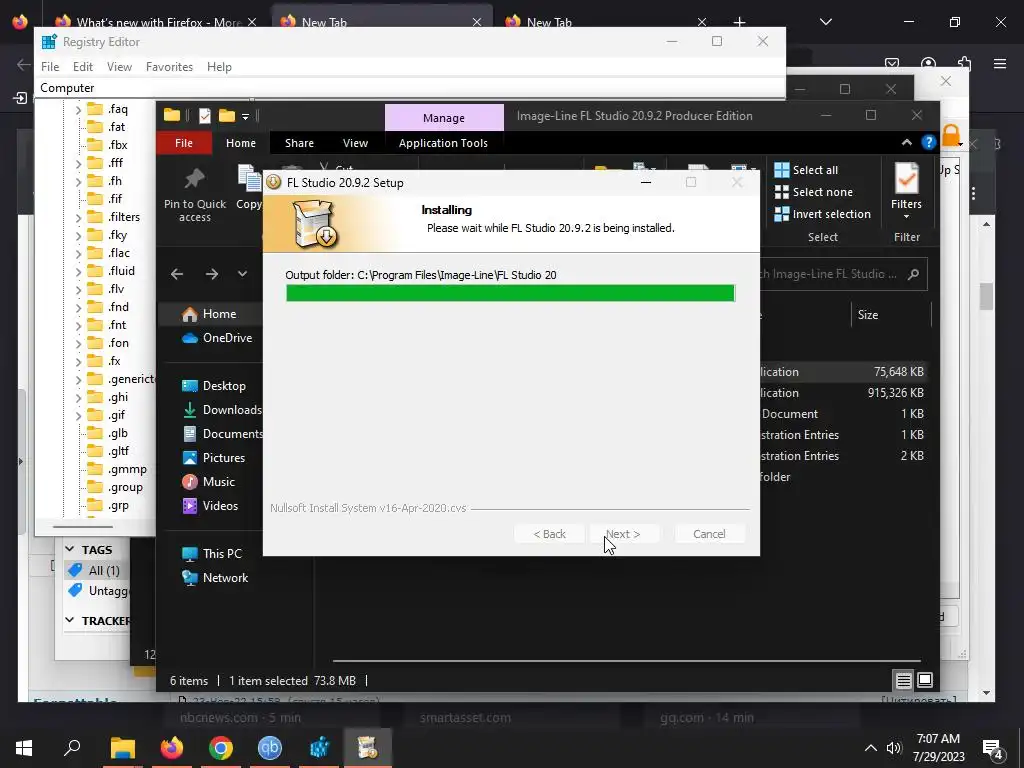Open File menu in Registry Editor
Viewport: 1024px width, 768px height.
pyautogui.click(x=50, y=67)
